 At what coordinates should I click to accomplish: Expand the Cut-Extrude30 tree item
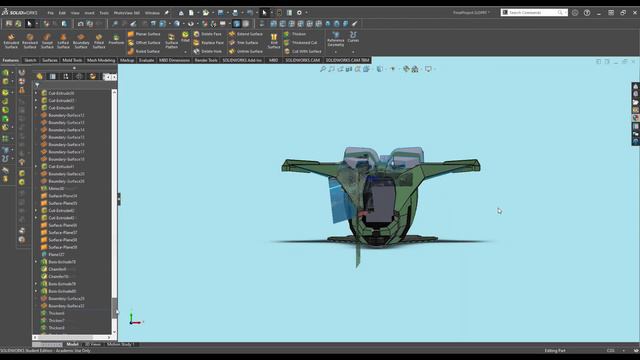pyautogui.click(x=36, y=93)
